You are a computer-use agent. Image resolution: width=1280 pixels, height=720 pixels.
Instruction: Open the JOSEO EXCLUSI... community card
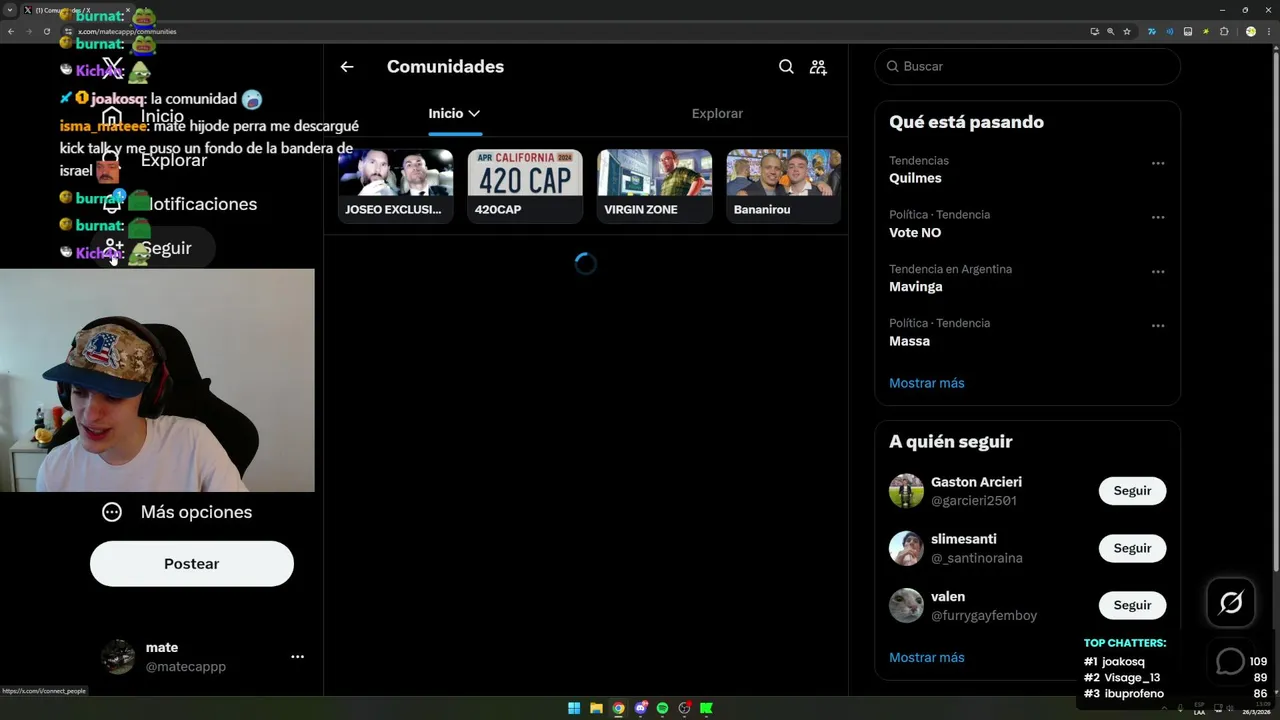click(396, 186)
